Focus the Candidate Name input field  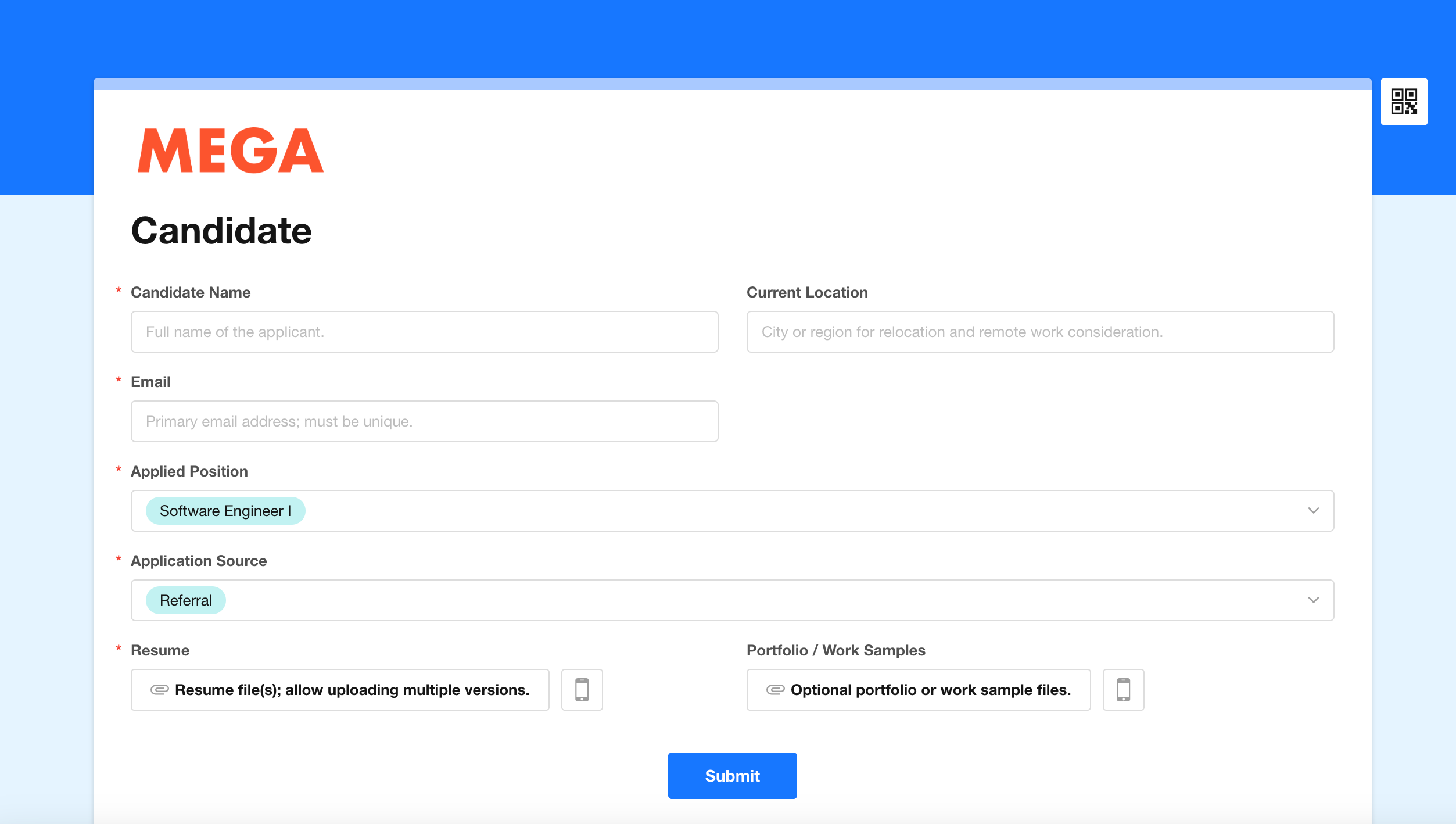pos(424,332)
